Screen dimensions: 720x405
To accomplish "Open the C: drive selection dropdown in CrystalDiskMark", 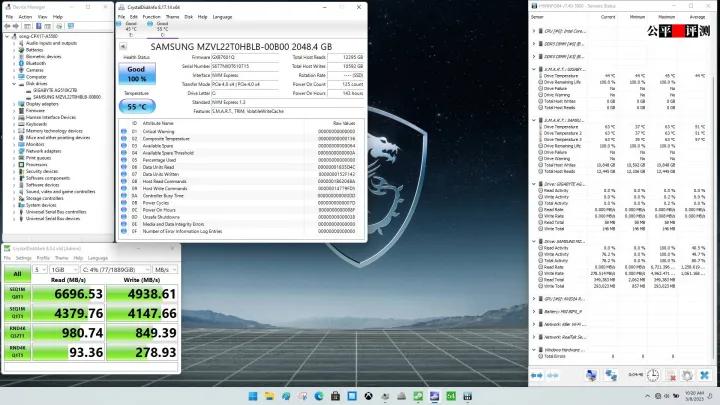I will click(116, 270).
